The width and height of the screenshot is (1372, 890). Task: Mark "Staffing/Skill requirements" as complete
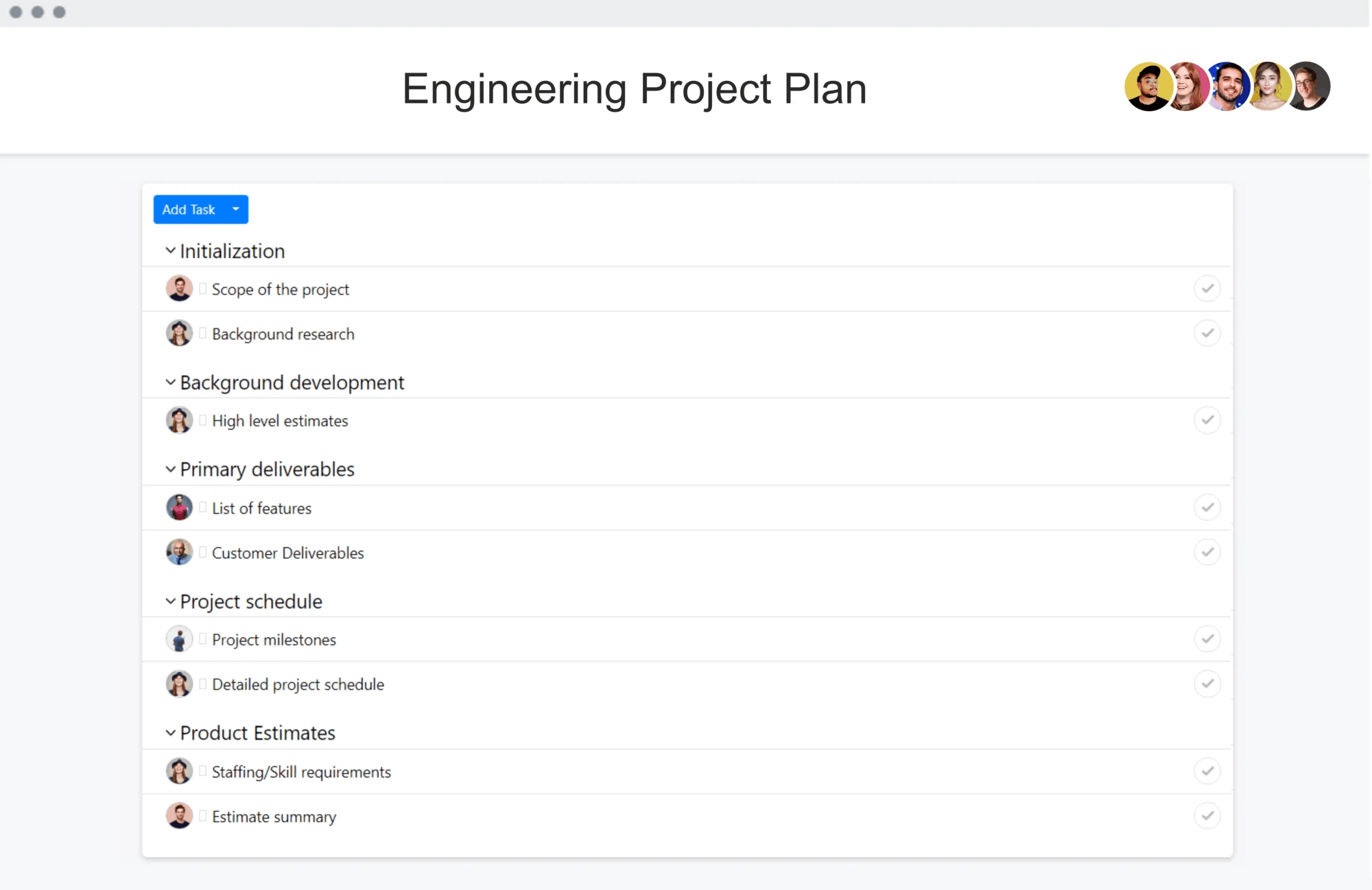[1208, 771]
